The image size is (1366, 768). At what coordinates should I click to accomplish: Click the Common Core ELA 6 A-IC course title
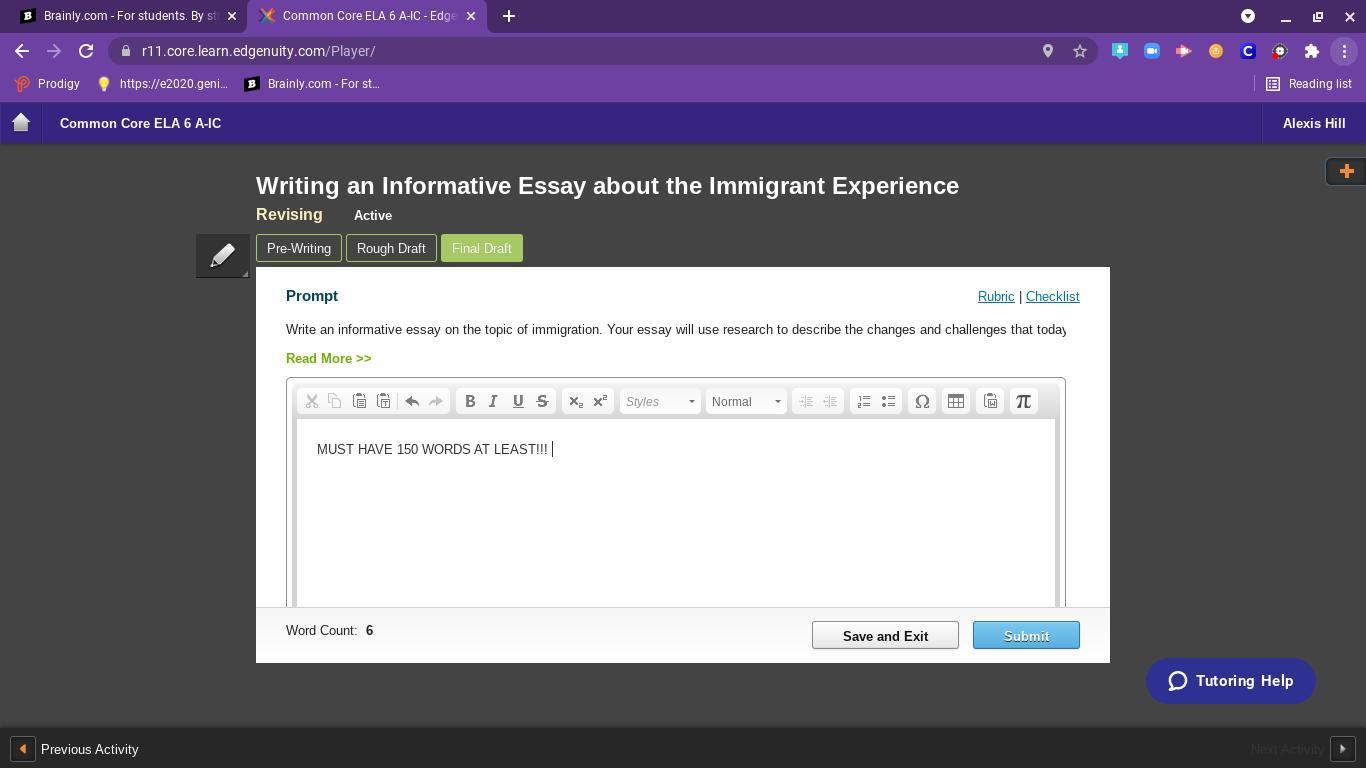coord(140,123)
